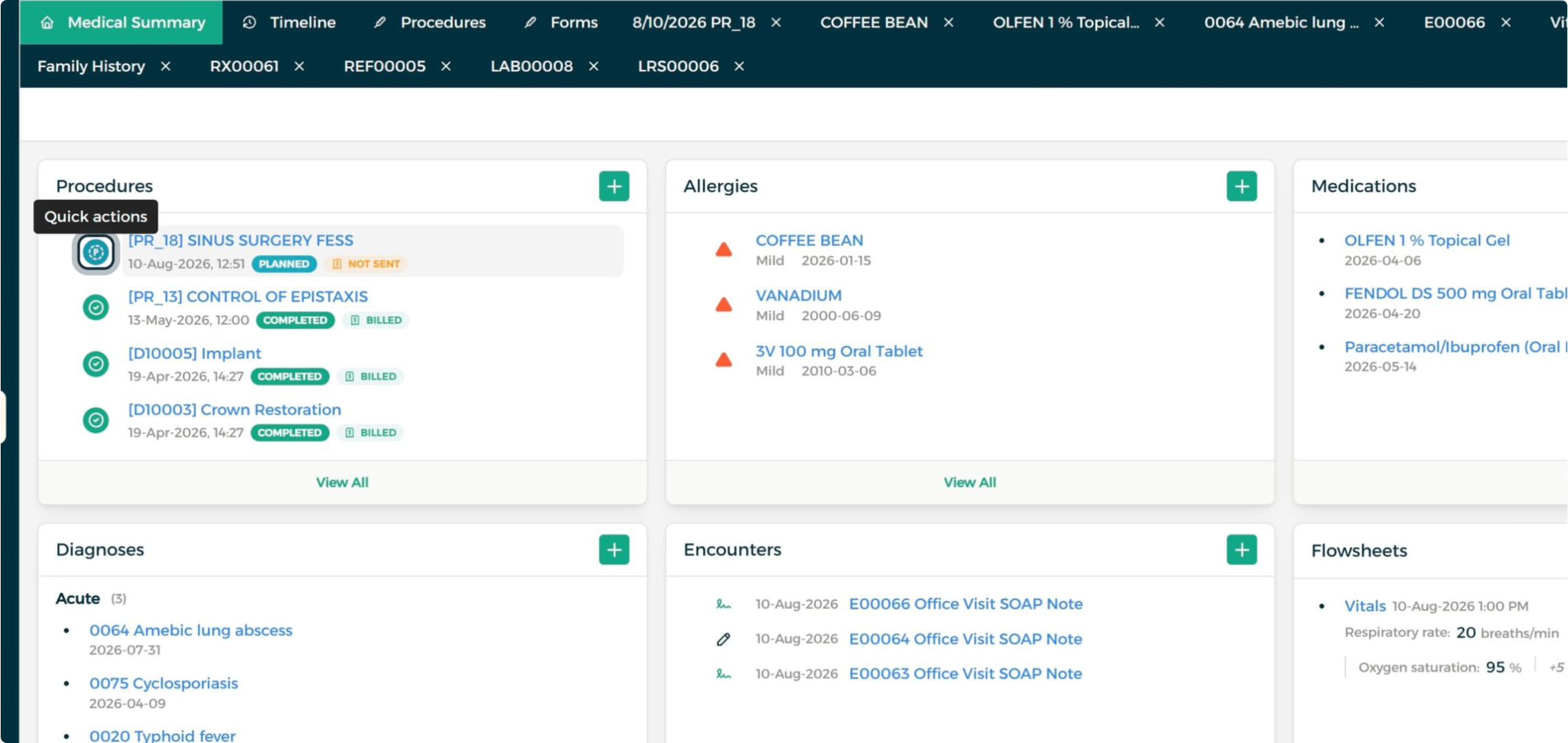Open VANADIUM allergy details
This screenshot has width=1568, height=743.
(798, 296)
